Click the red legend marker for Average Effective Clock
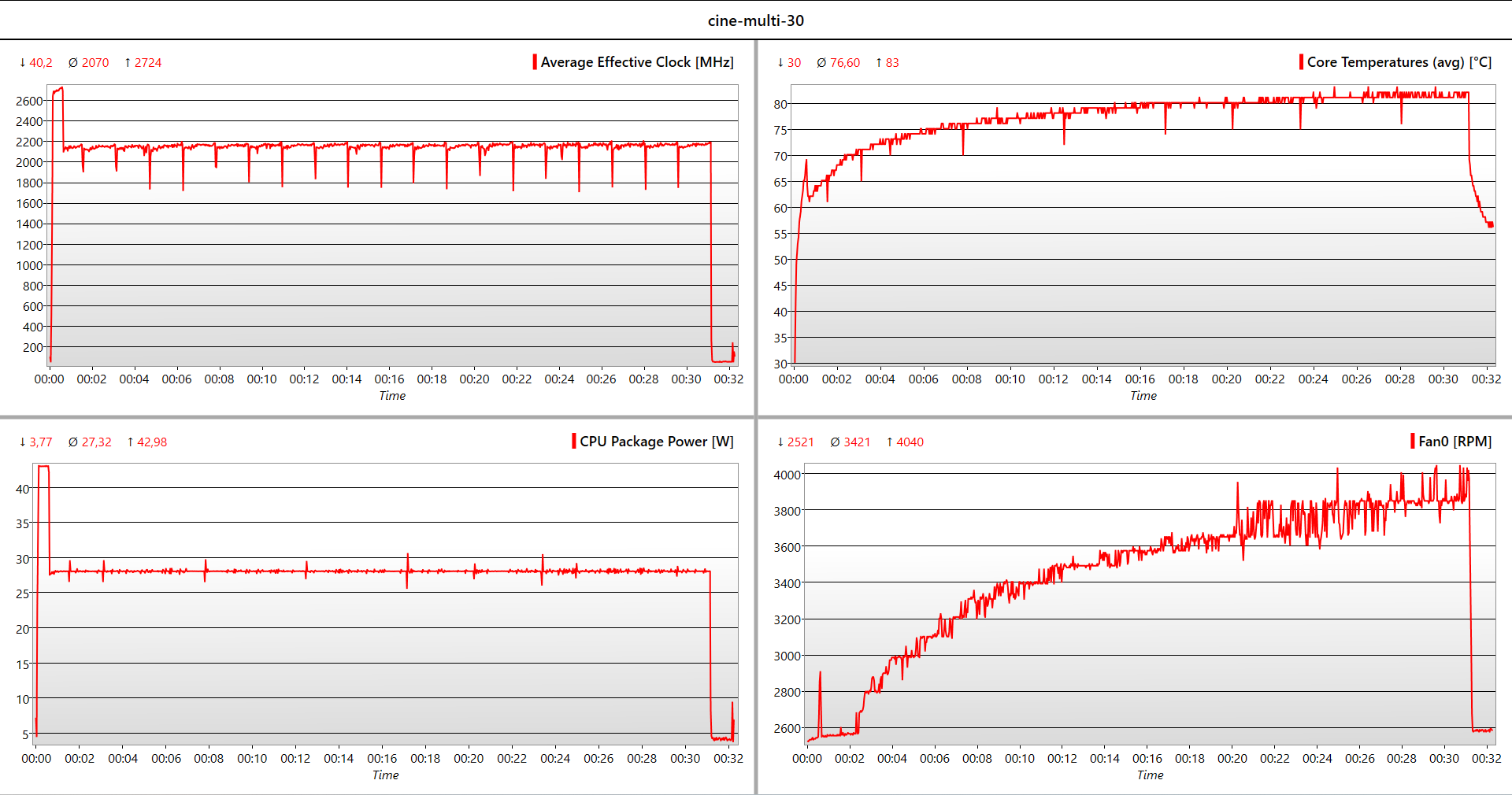 click(535, 61)
